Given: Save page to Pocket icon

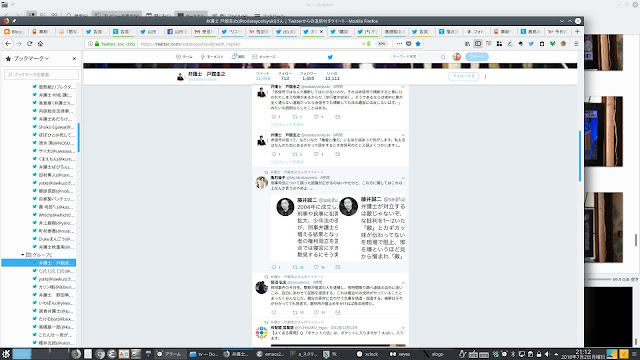Looking at the screenshot, I should [409, 44].
